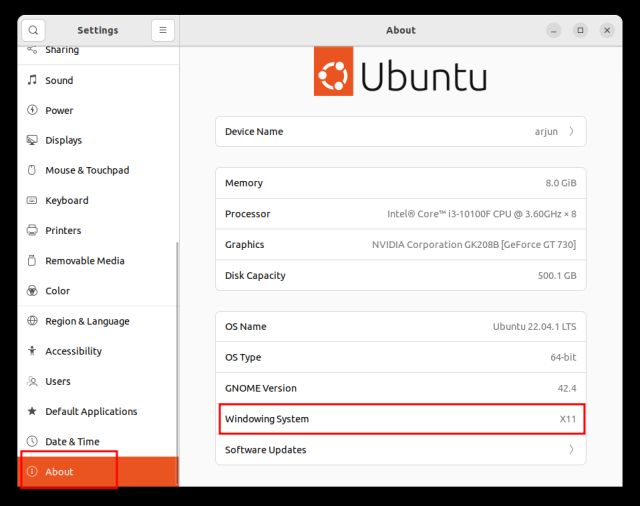Click the Intel Core i3-10100F processor value
640x506 pixels.
pyautogui.click(x=482, y=214)
